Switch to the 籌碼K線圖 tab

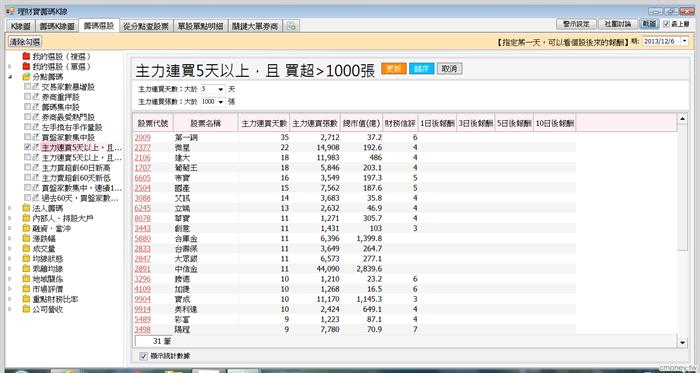tap(57, 26)
